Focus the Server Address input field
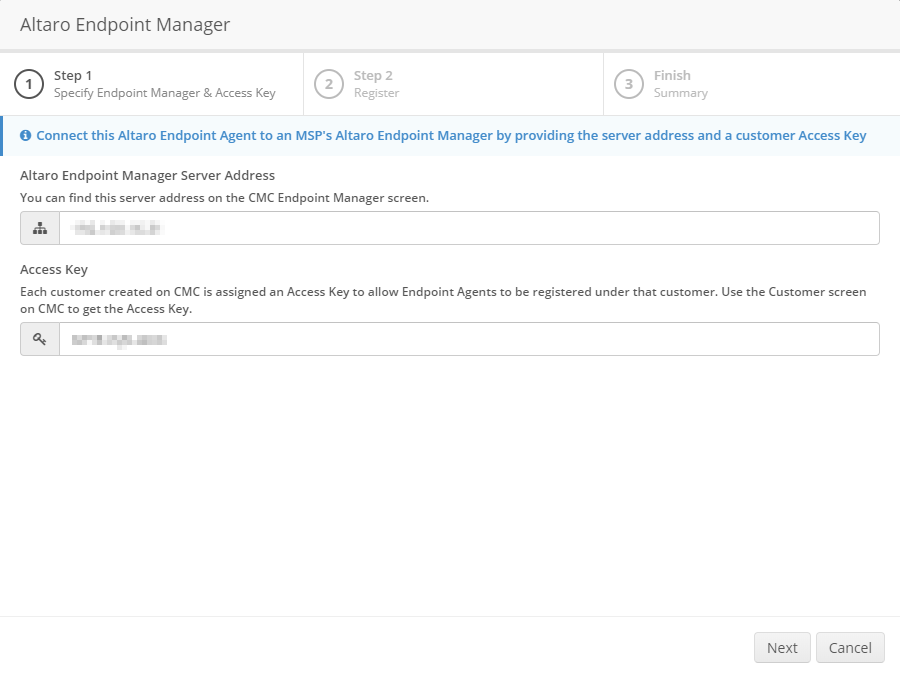Viewport: 900px width, 678px height. coord(469,228)
